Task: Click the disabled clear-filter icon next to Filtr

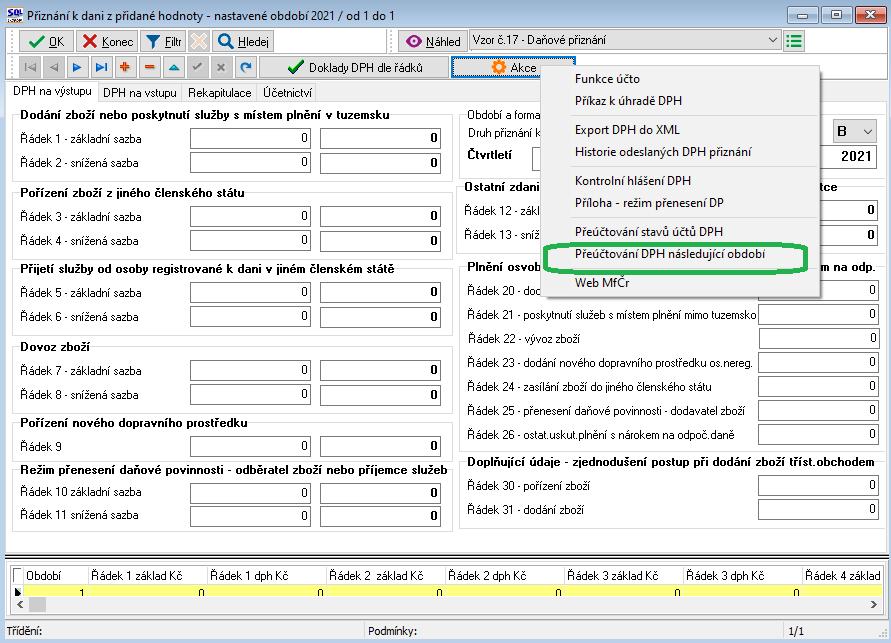Action: pos(198,41)
